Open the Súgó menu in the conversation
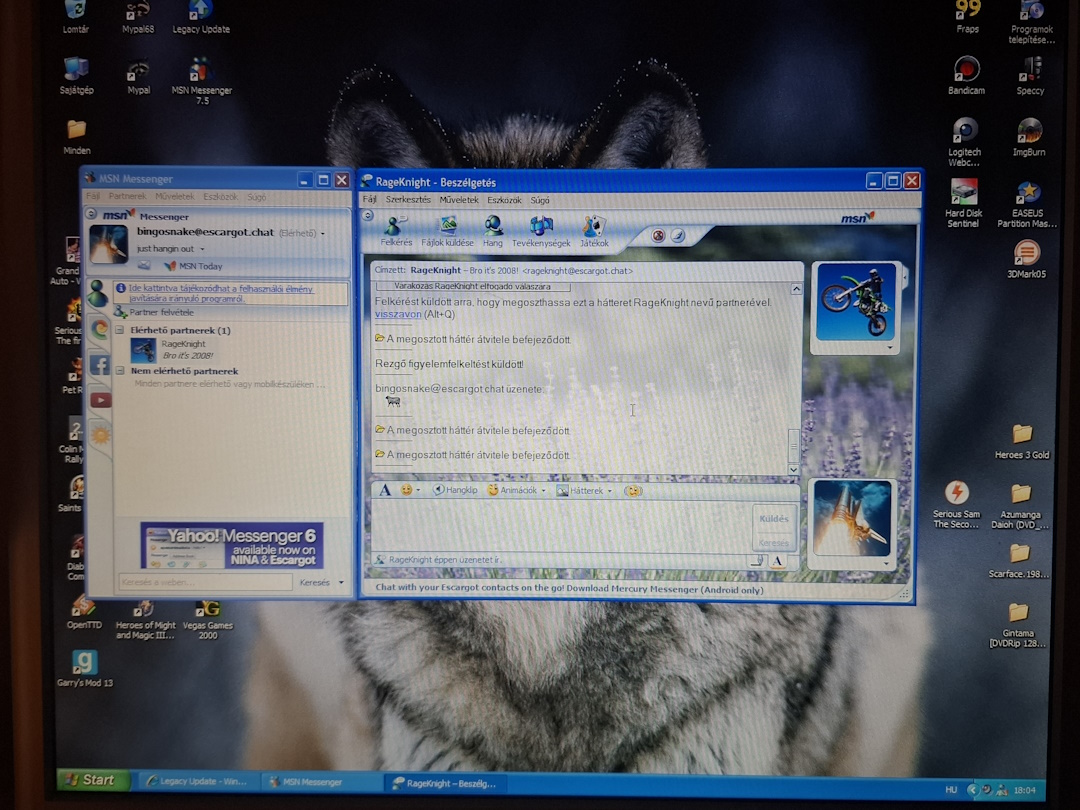 pos(540,200)
